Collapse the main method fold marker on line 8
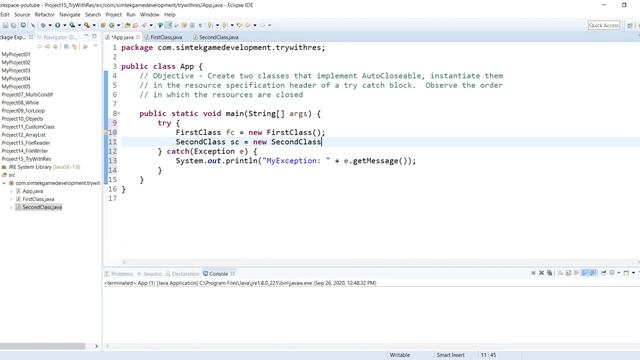The height and width of the screenshot is (360, 640). (x=119, y=113)
